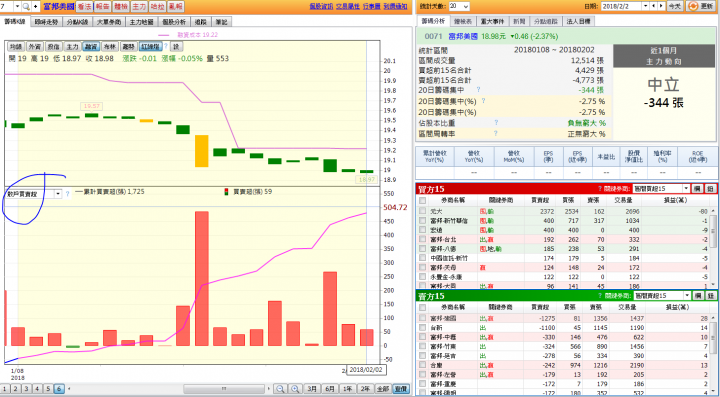Screen dimensions: 720x397
Task: Select the 1年 time range button
Action: pos(348,389)
